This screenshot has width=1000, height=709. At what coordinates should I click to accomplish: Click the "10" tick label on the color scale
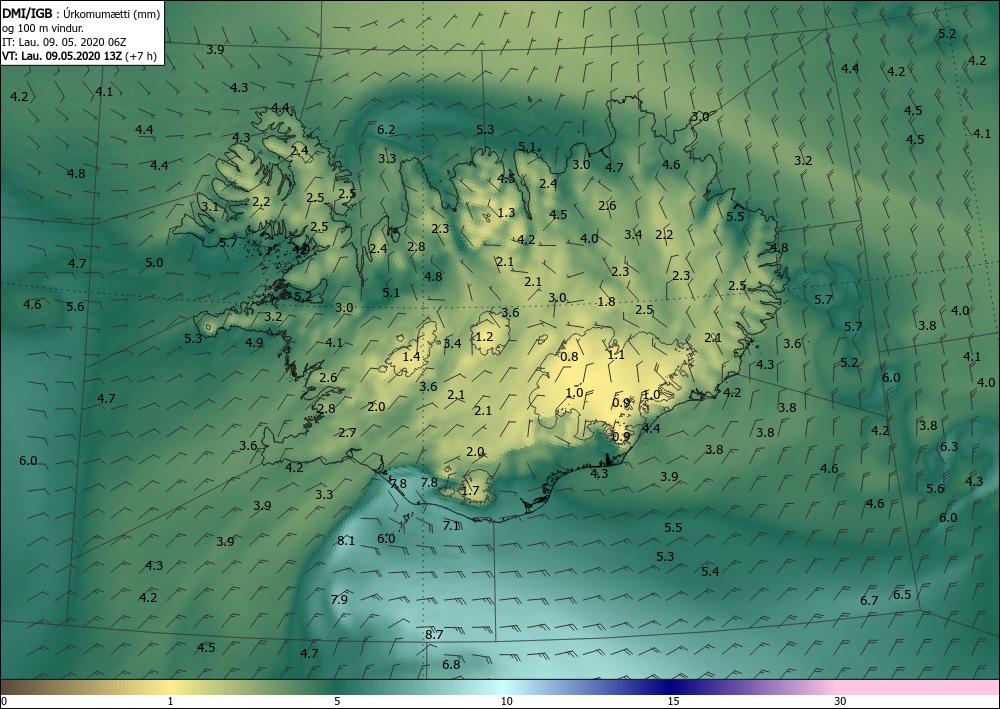pyautogui.click(x=506, y=701)
